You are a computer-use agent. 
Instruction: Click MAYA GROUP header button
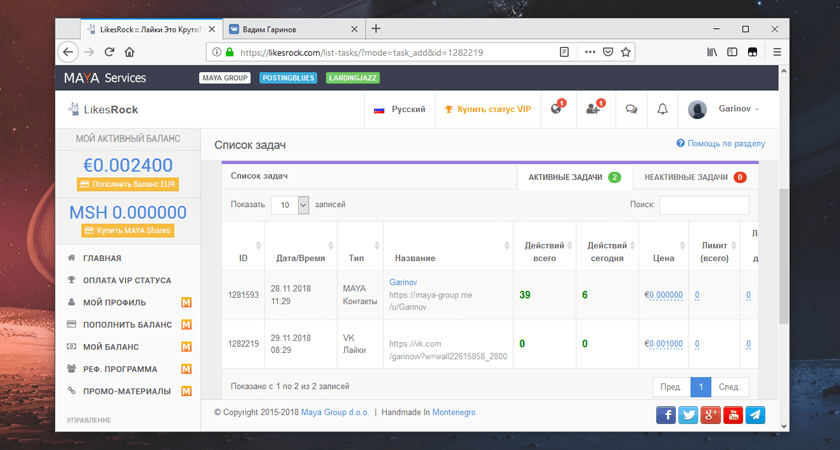pos(225,78)
